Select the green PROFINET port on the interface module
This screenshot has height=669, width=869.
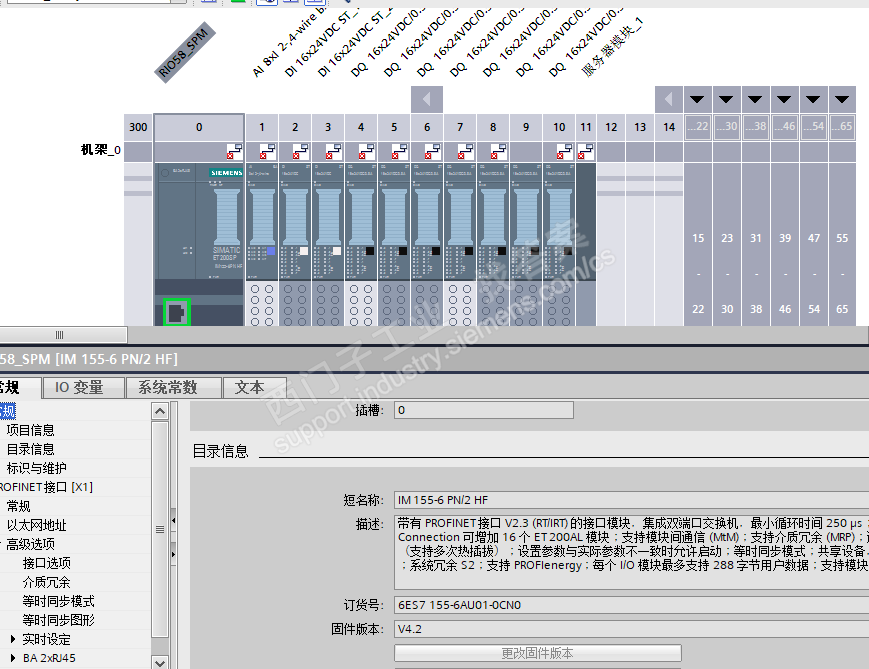177,312
